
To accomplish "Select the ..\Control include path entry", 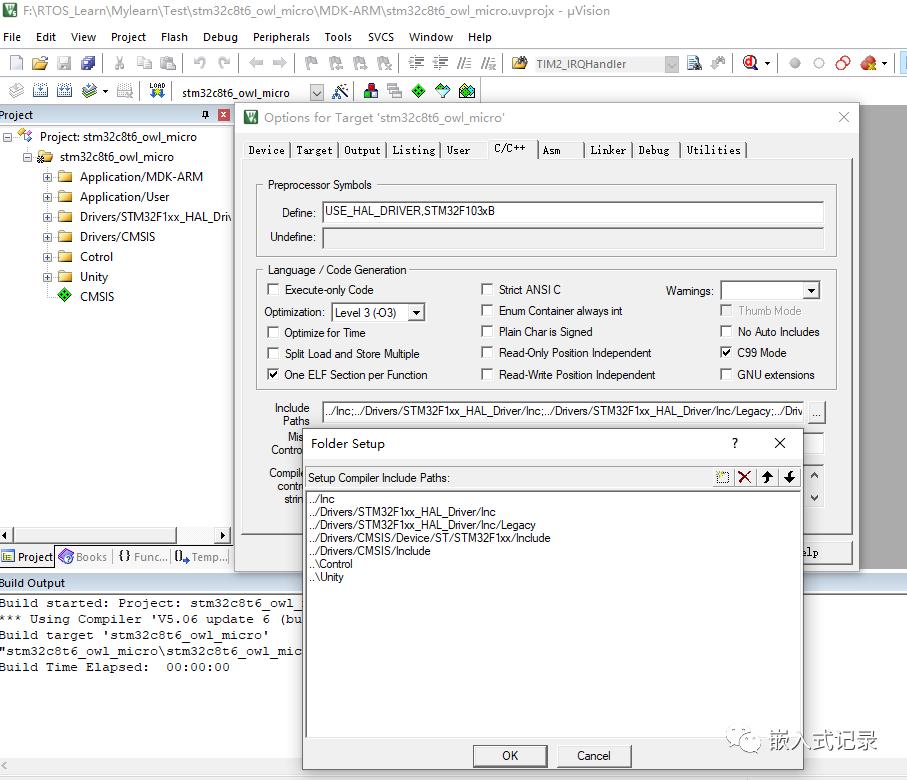I will pos(331,564).
